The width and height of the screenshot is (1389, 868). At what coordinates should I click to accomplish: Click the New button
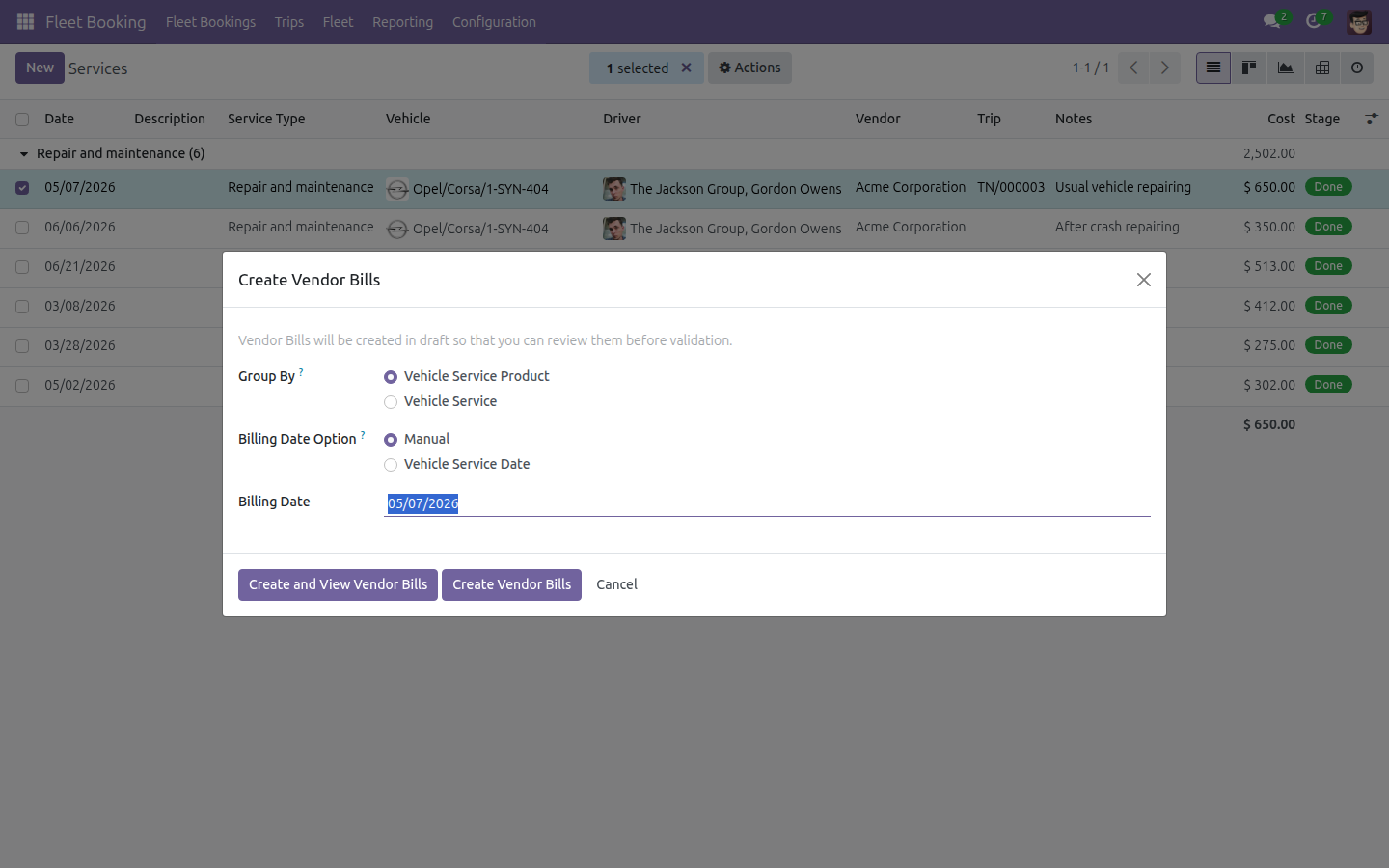[40, 68]
